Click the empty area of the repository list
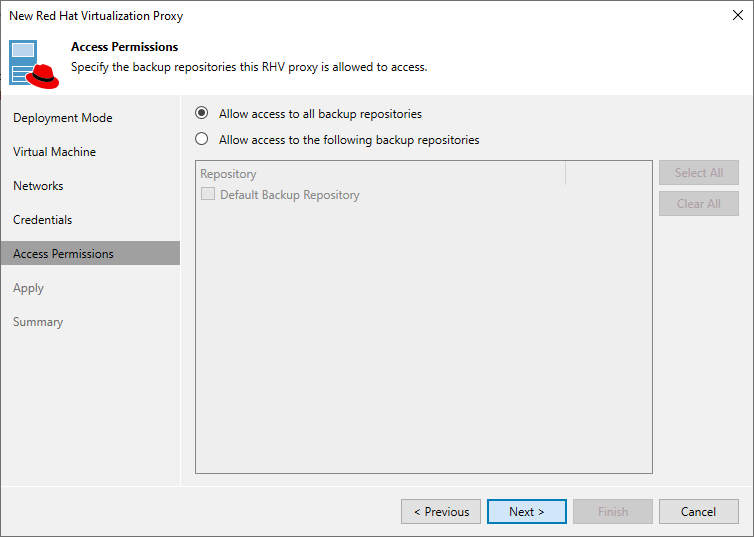The width and height of the screenshot is (754, 537). 423,340
